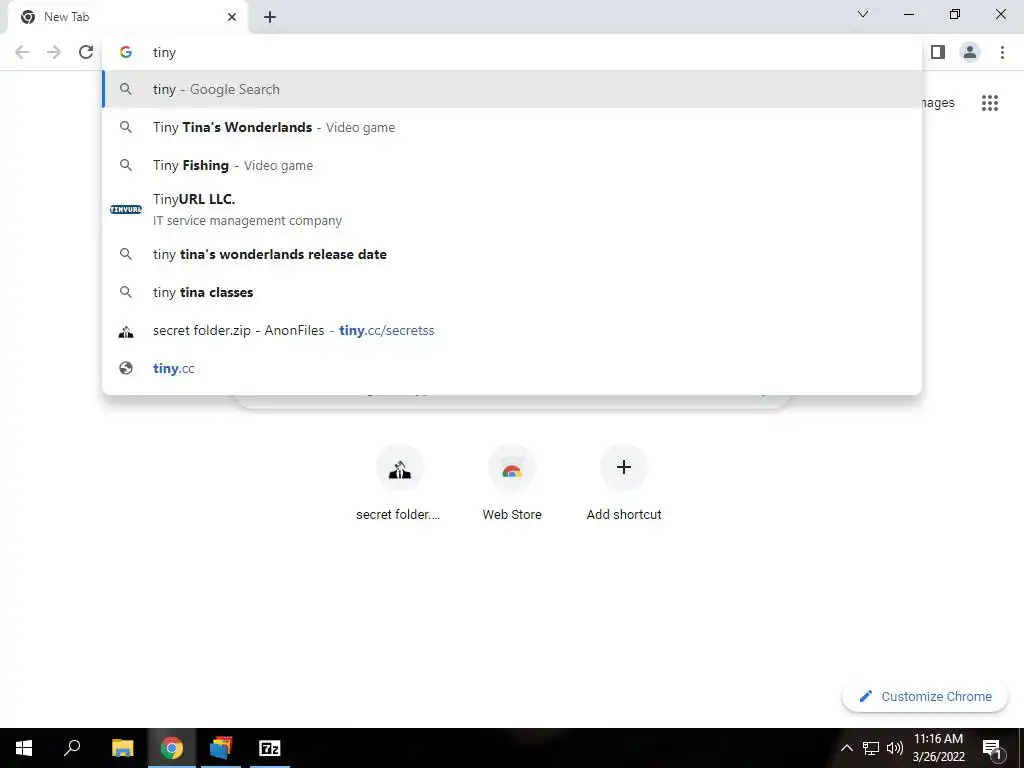
Task: Open File Explorer from the taskbar
Action: [122, 748]
